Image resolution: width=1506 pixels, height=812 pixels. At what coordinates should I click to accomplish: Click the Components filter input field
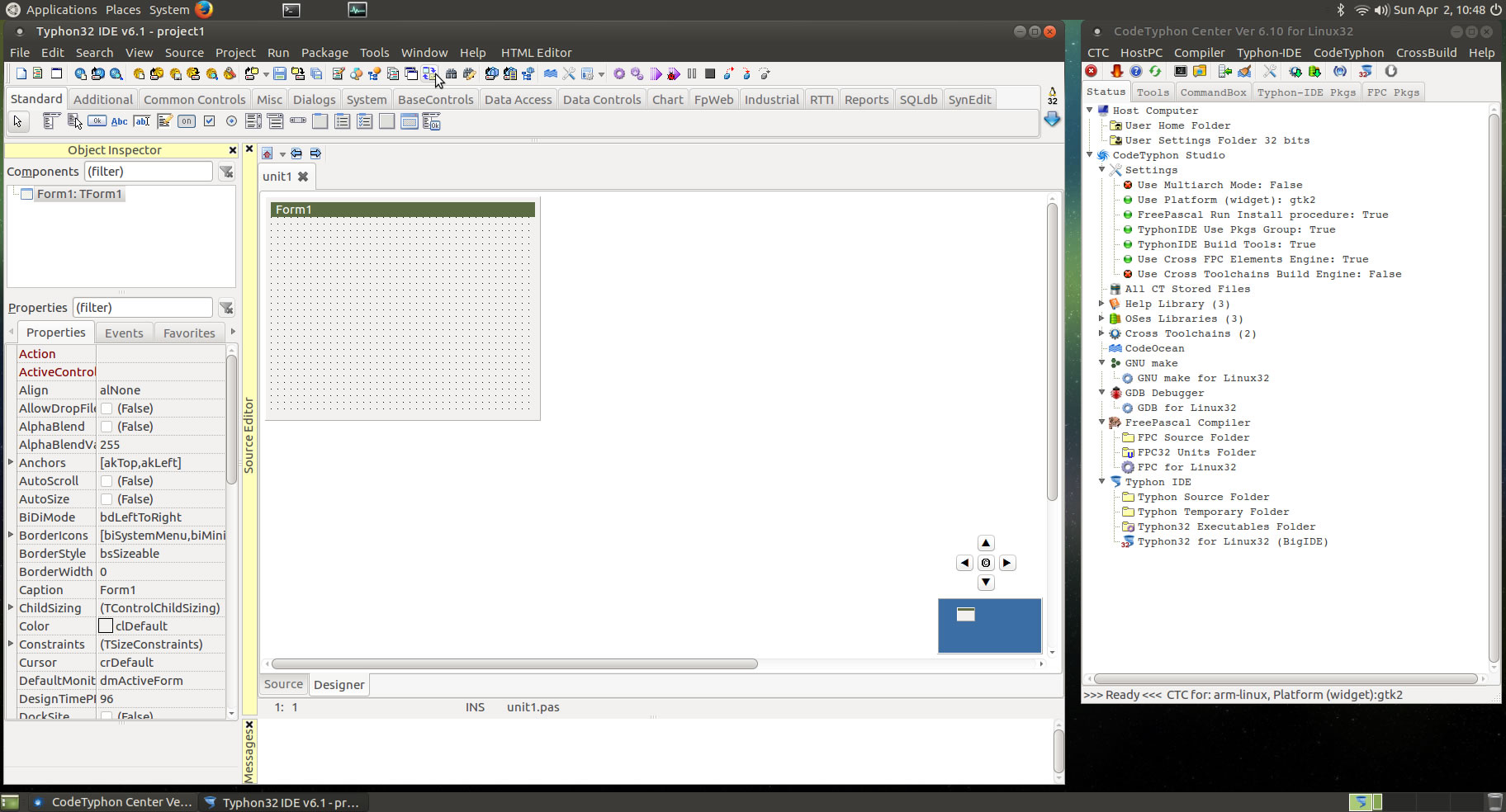[149, 172]
